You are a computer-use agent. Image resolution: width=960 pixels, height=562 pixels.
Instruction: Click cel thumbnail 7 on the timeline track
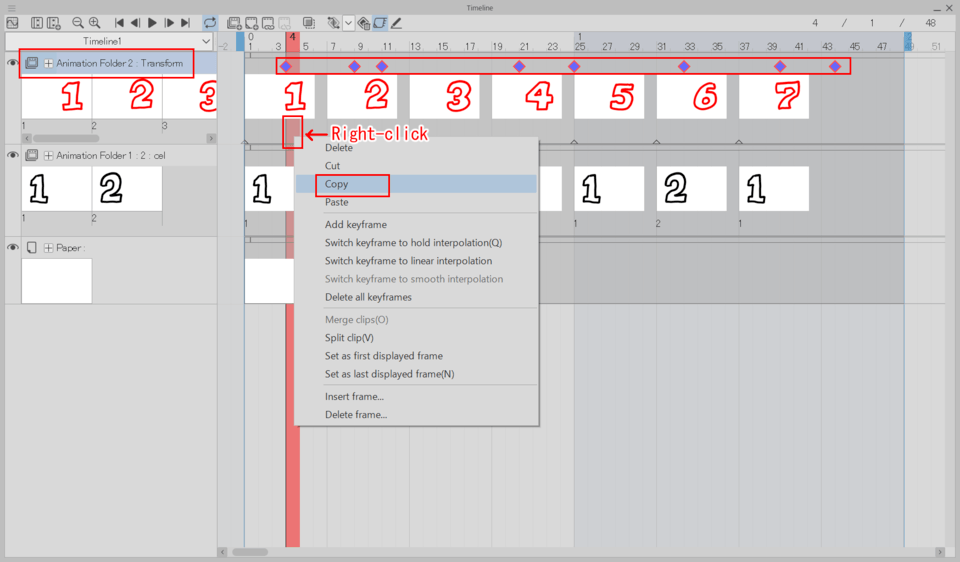774,97
